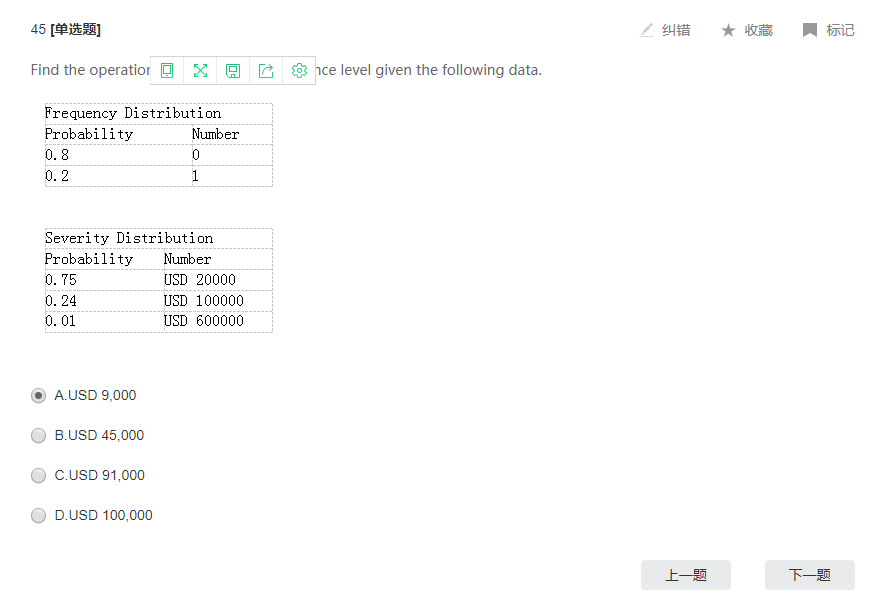895x616 pixels.
Task: Click the USD 20000 severity cell
Action: pyautogui.click(x=200, y=280)
